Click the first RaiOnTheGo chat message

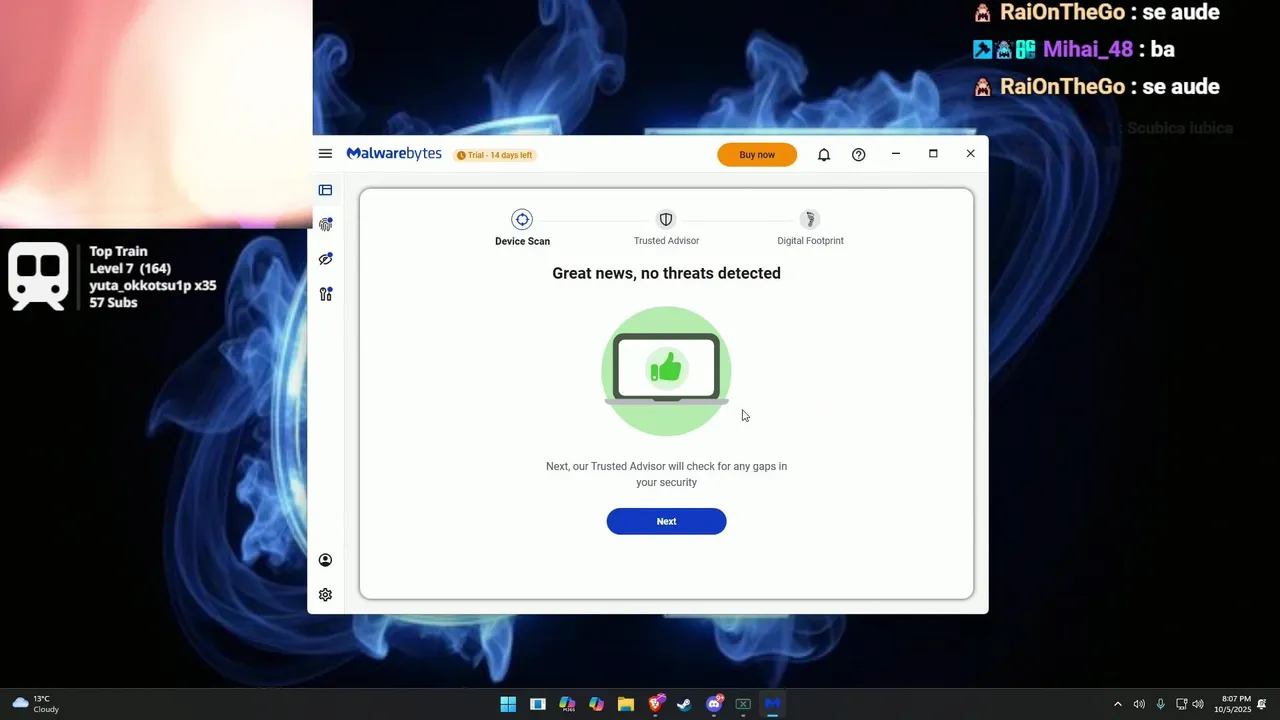pos(1096,13)
